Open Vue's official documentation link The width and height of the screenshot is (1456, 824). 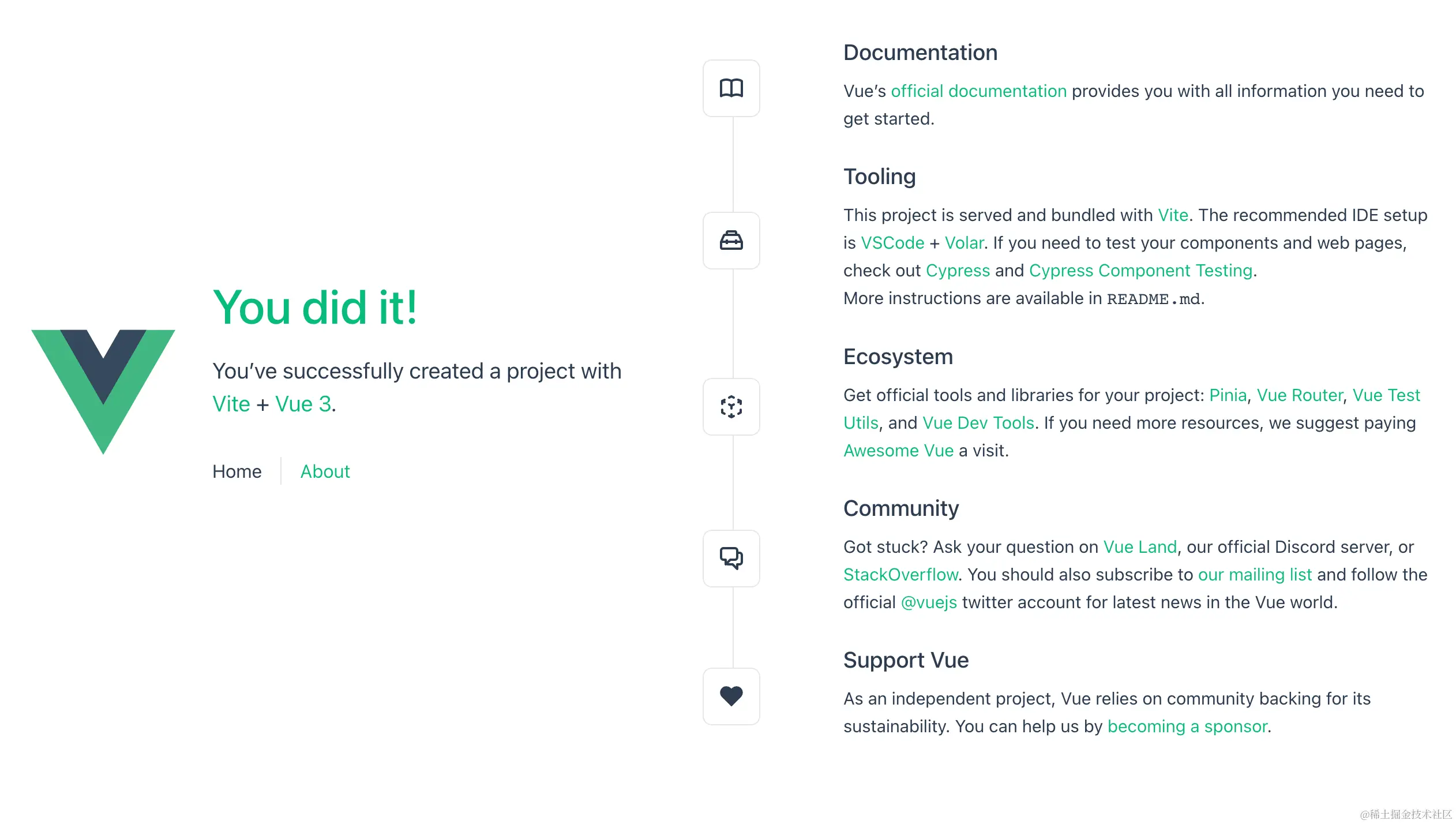coord(978,91)
